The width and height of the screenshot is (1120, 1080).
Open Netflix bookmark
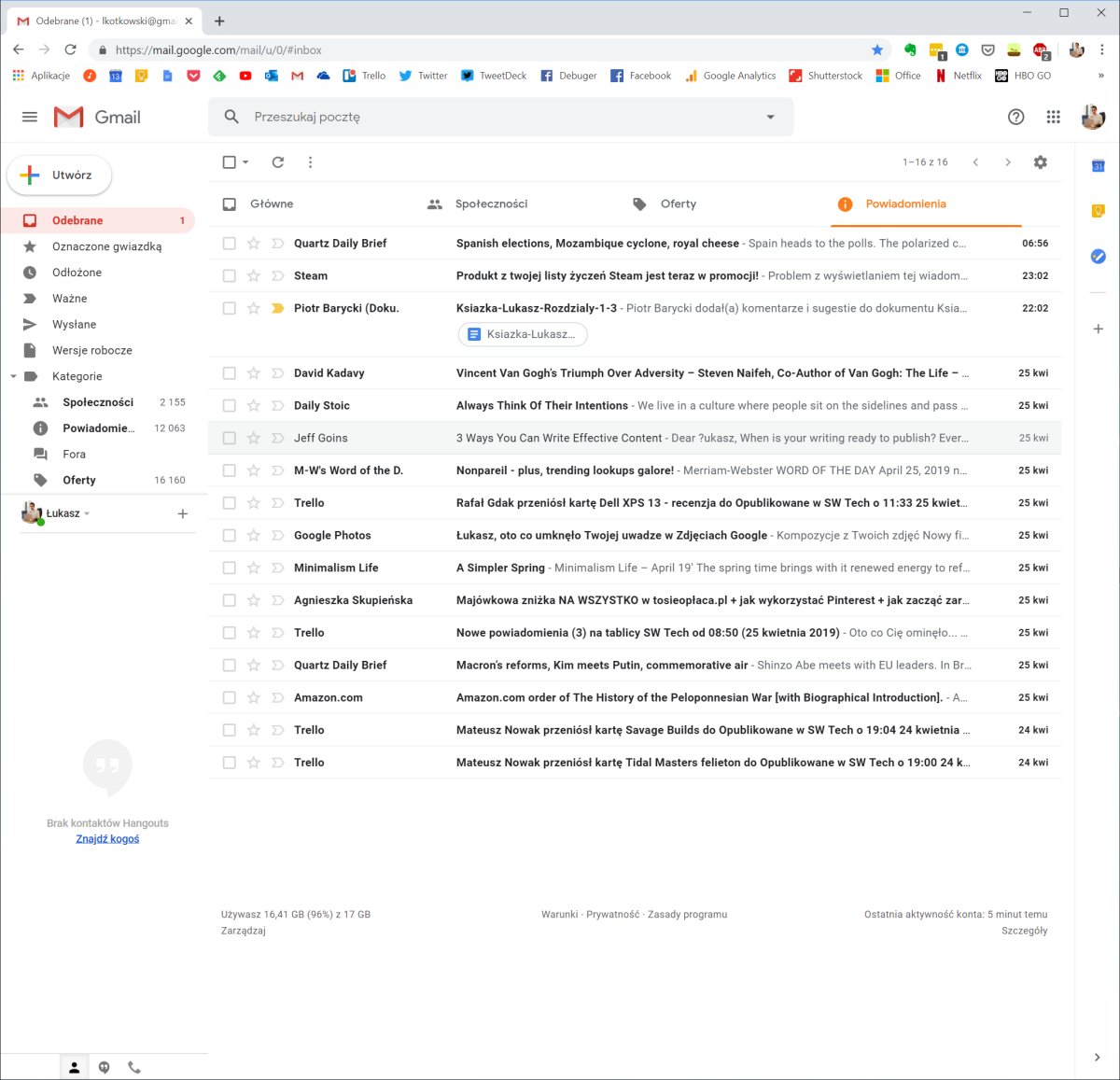(x=959, y=76)
